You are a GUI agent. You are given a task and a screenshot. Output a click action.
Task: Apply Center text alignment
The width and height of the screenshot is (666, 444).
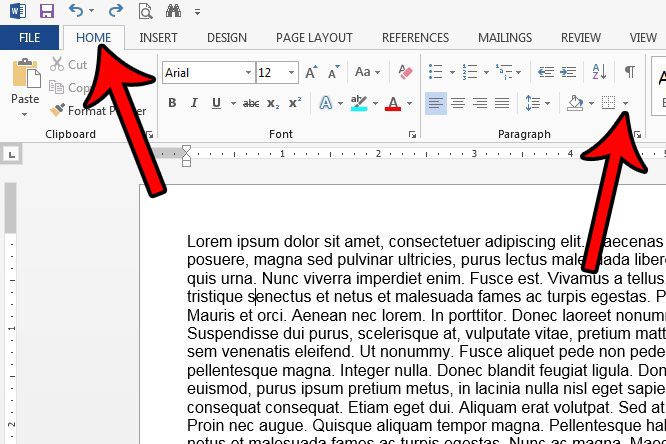point(458,103)
